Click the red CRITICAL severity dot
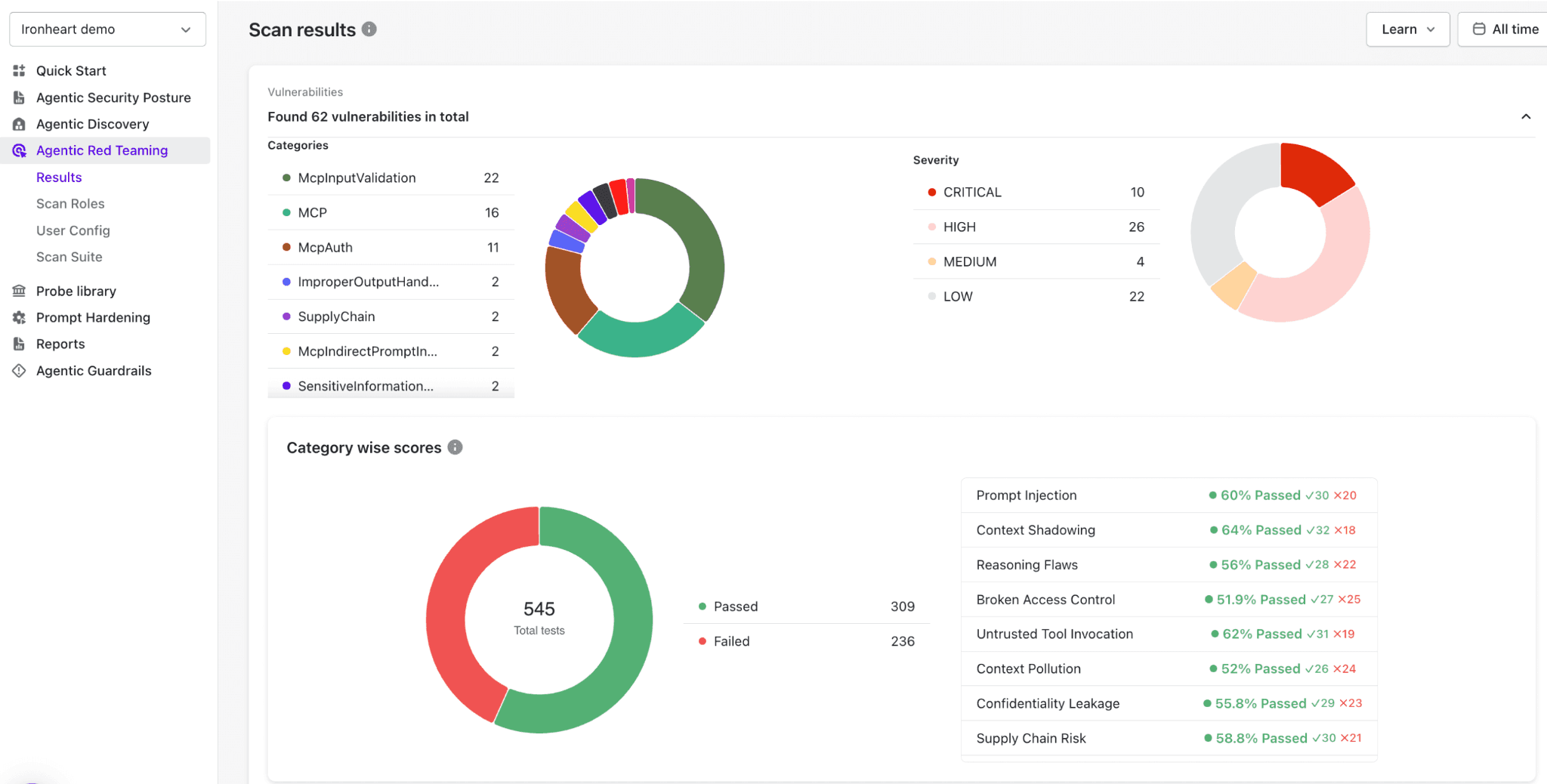 [x=932, y=192]
